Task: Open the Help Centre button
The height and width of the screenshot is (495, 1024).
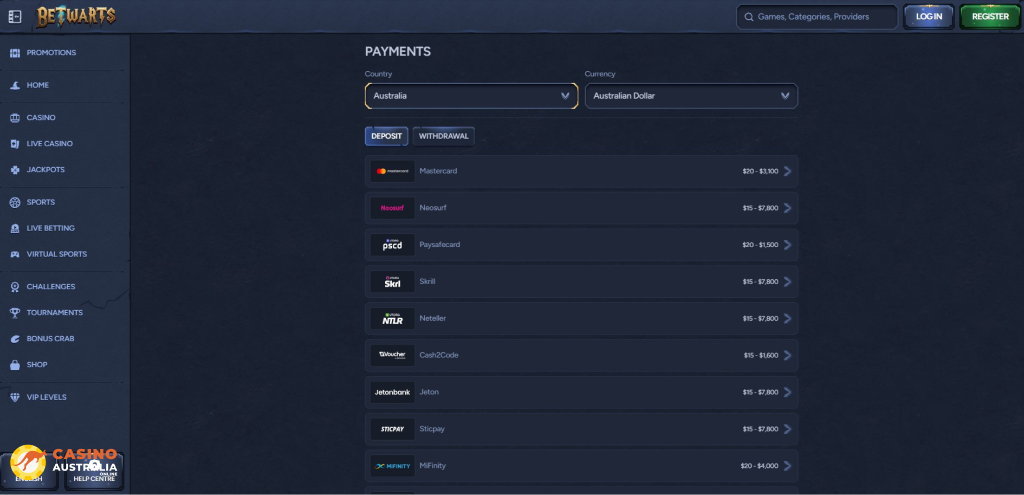Action: pos(94,472)
